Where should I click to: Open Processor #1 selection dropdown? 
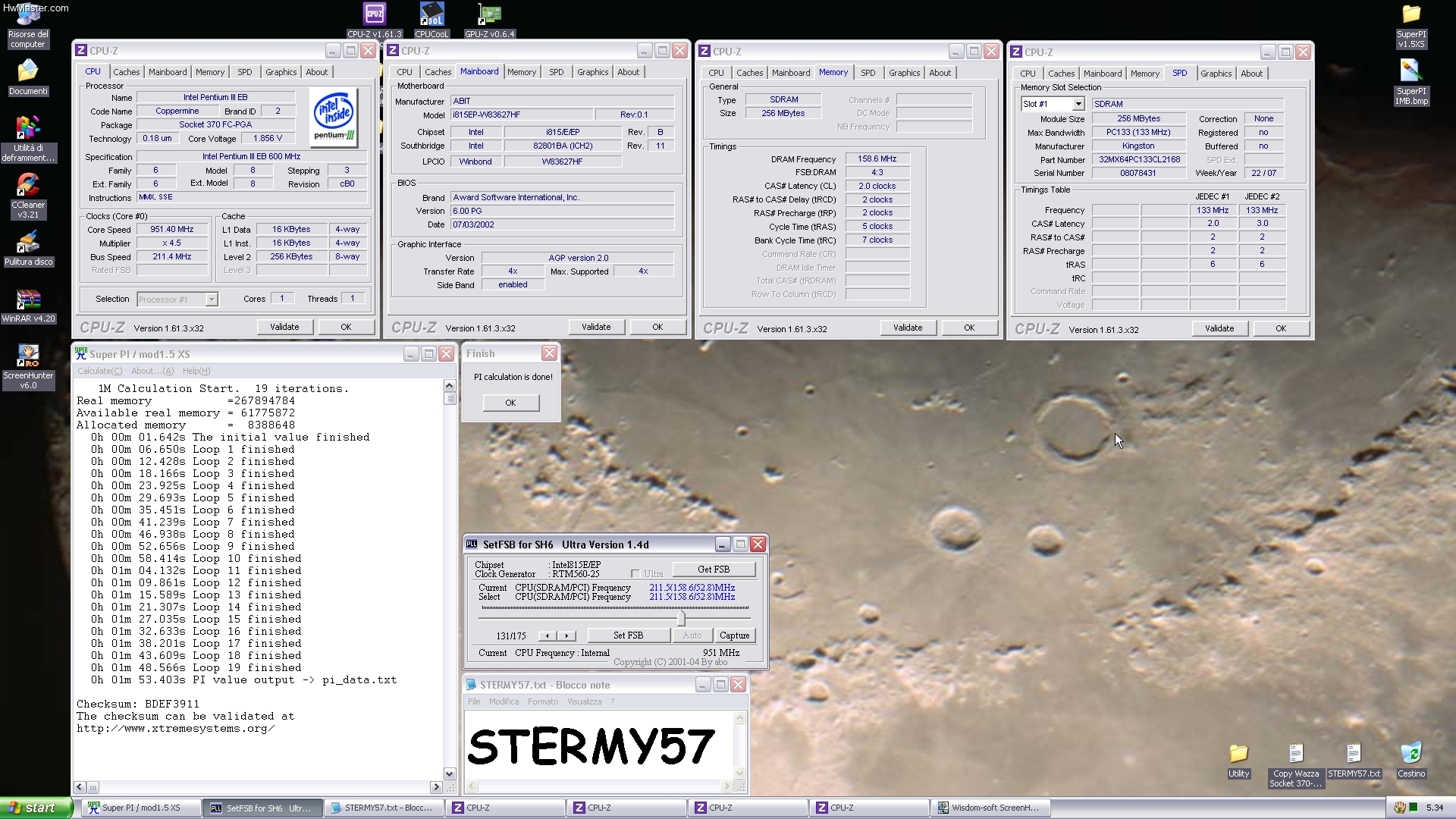pyautogui.click(x=212, y=300)
